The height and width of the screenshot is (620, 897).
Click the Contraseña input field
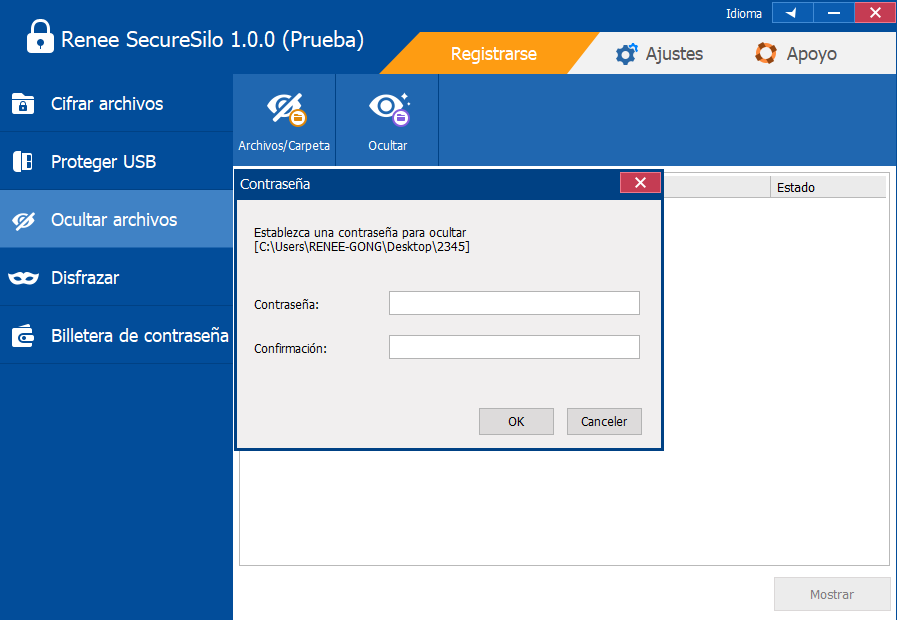coord(514,303)
